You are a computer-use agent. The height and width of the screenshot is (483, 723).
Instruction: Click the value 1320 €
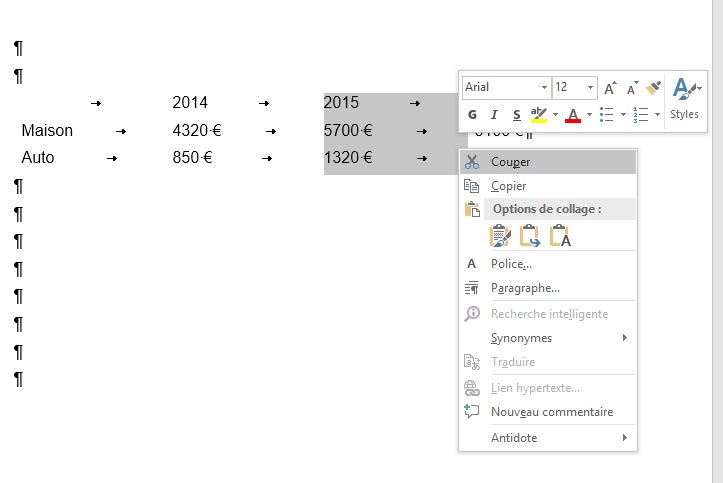click(x=348, y=158)
